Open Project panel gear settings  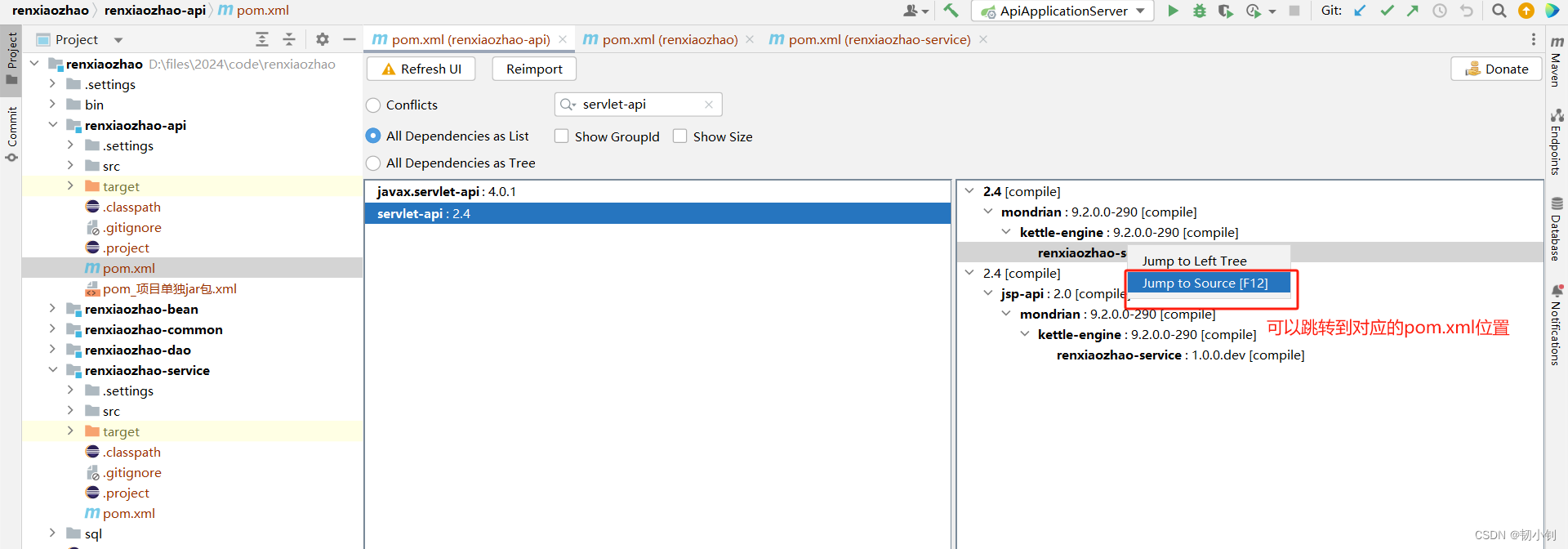pos(323,39)
